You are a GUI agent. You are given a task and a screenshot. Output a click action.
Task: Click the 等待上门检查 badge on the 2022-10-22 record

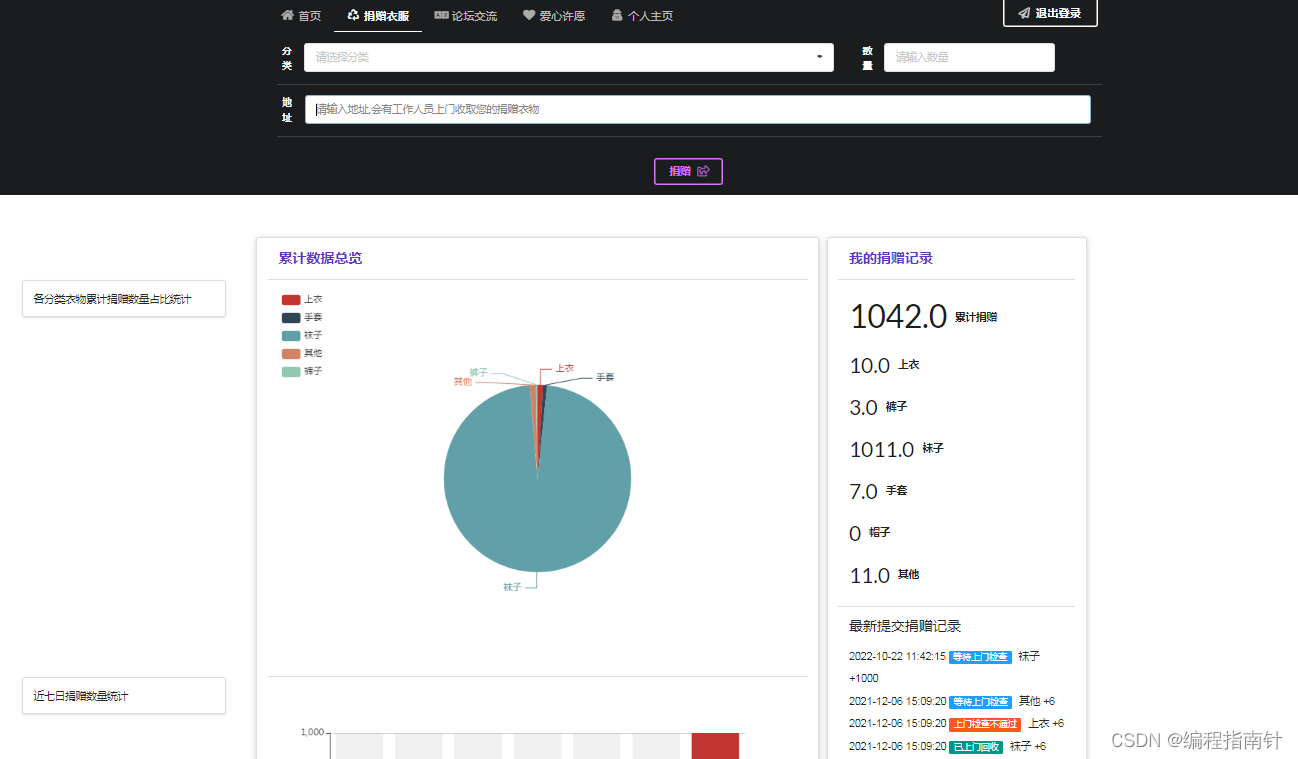[x=980, y=657]
